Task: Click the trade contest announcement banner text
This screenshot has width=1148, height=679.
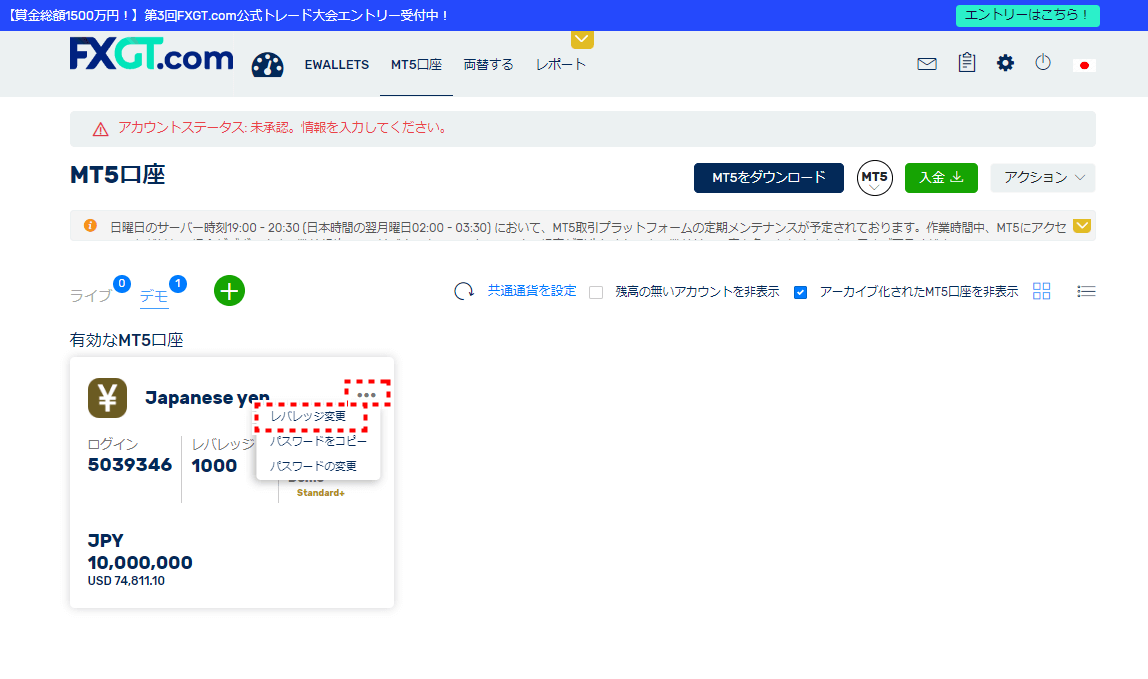Action: coord(228,15)
